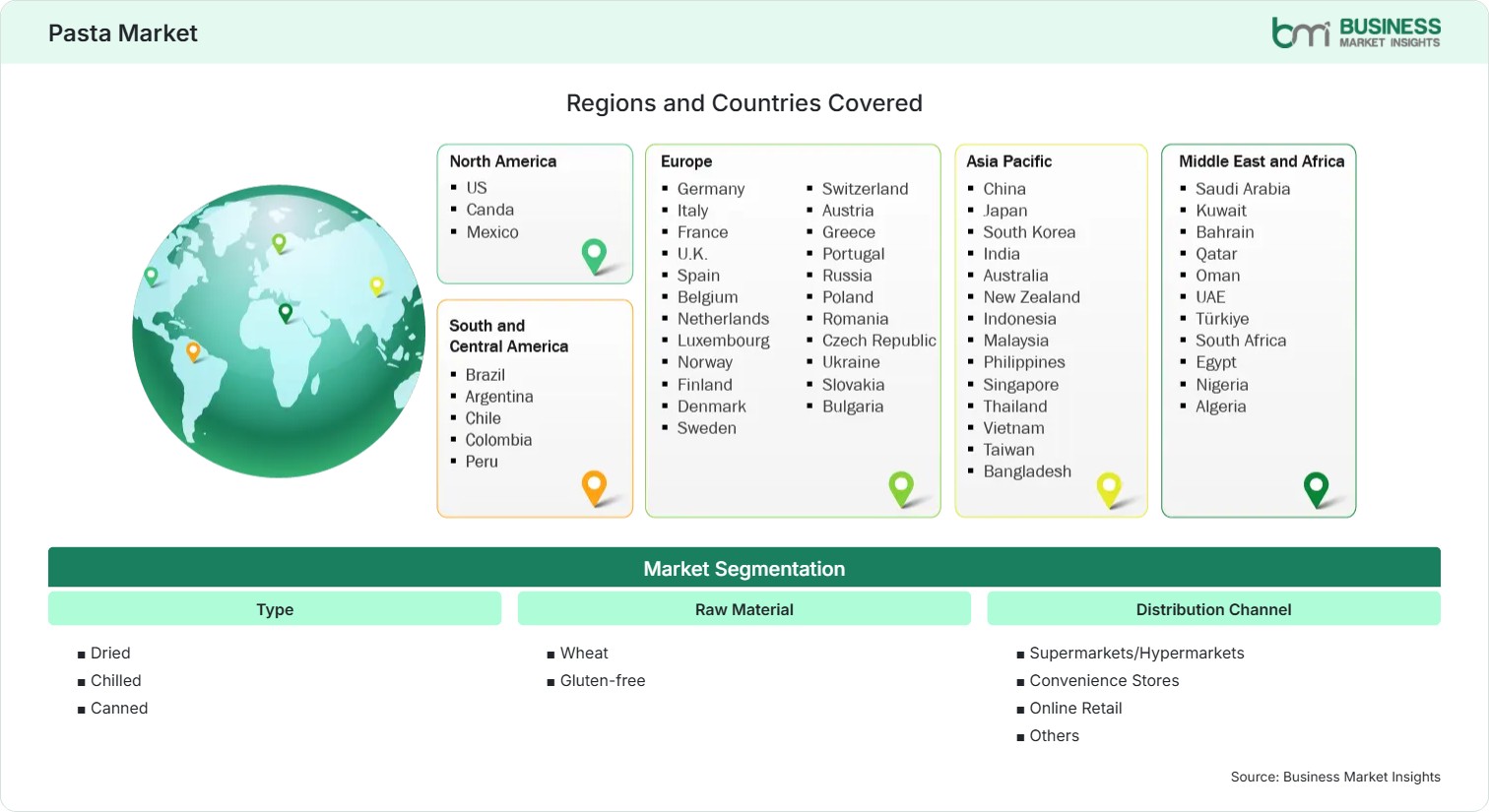Click Czech Republic in the Europe list
Screen dimensions: 1489x812
[879, 341]
